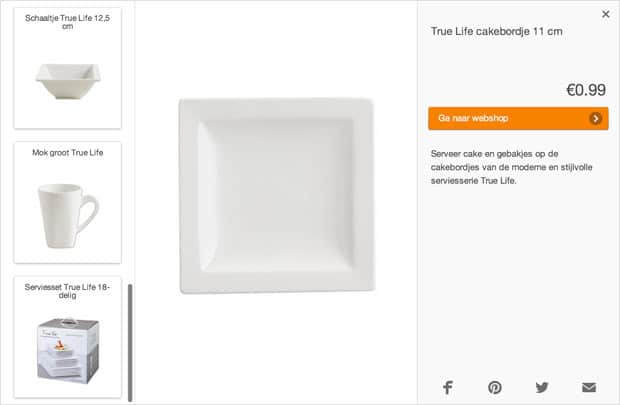Share the product on Twitter
Viewport: 620px width, 405px height.
tap(542, 387)
